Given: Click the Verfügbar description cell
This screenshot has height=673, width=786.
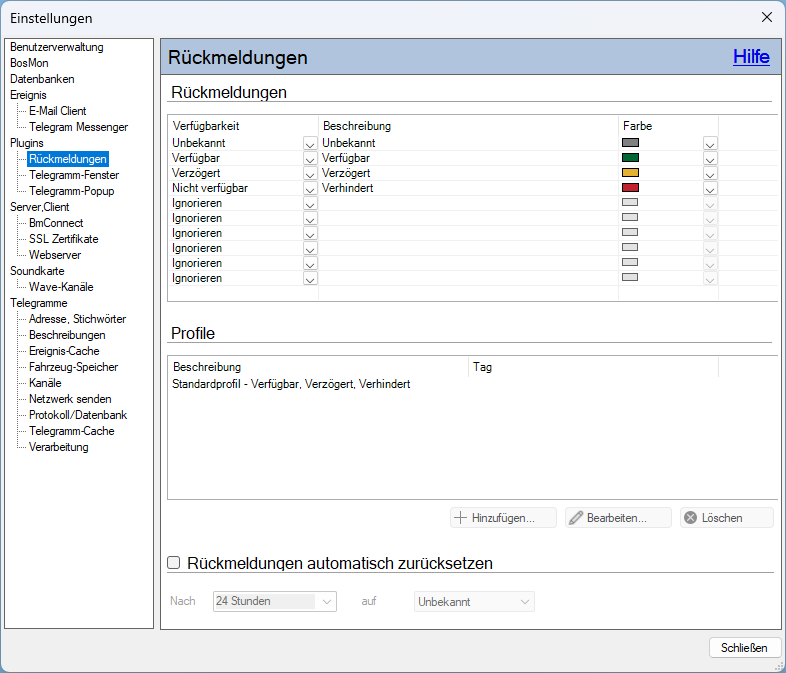Looking at the screenshot, I should pyautogui.click(x=469, y=158).
